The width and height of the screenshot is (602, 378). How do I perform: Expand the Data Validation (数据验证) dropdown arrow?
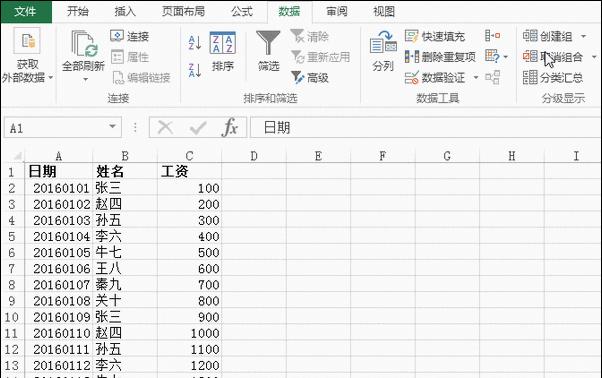[476, 78]
